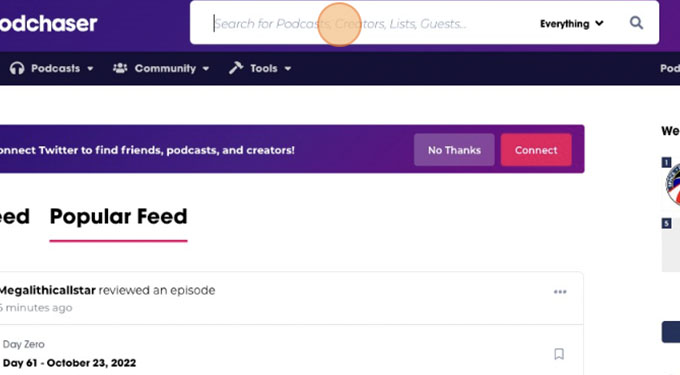Switch to the Popular Feed tab

[118, 216]
